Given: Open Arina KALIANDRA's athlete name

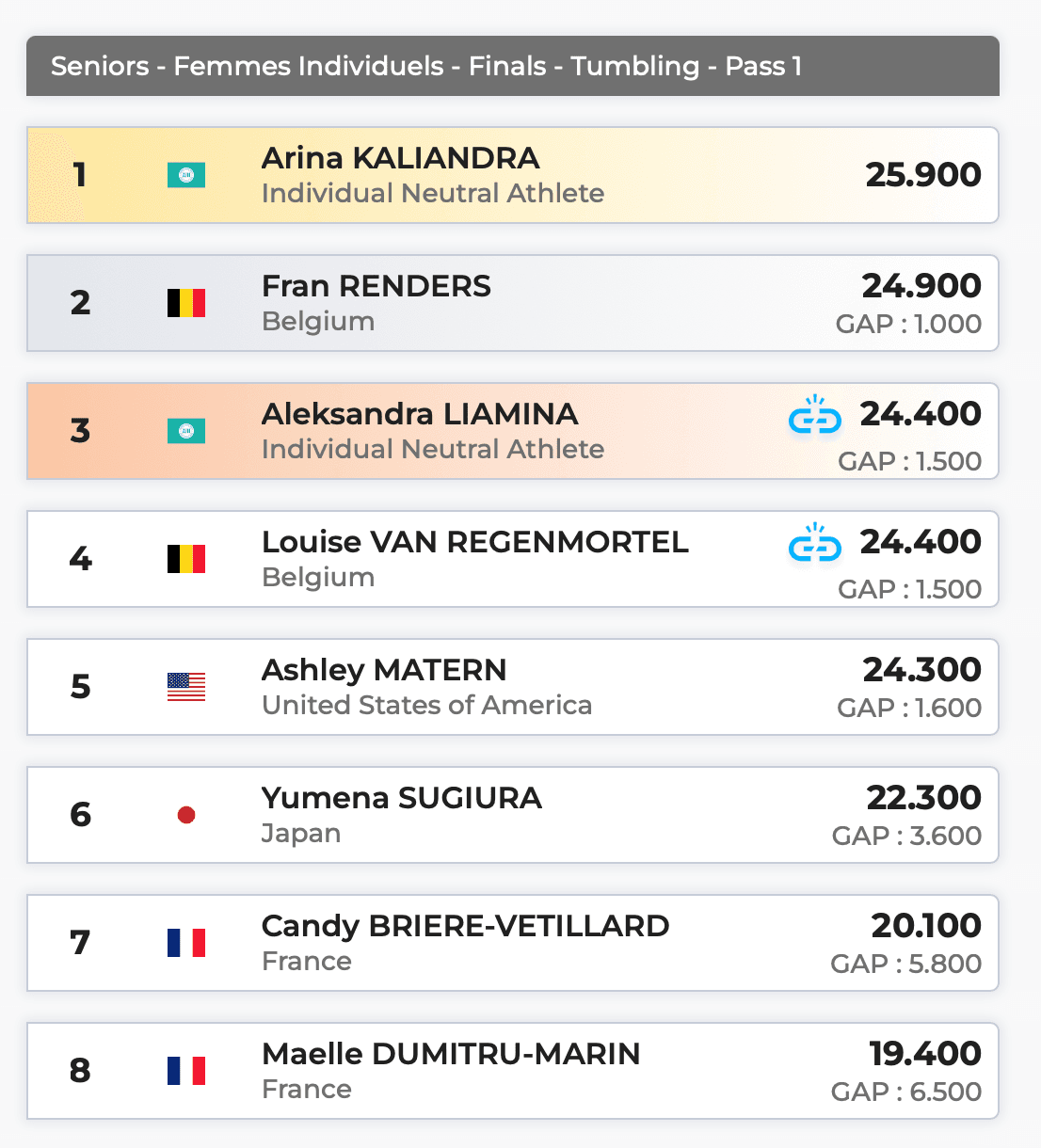Looking at the screenshot, I should [x=400, y=158].
